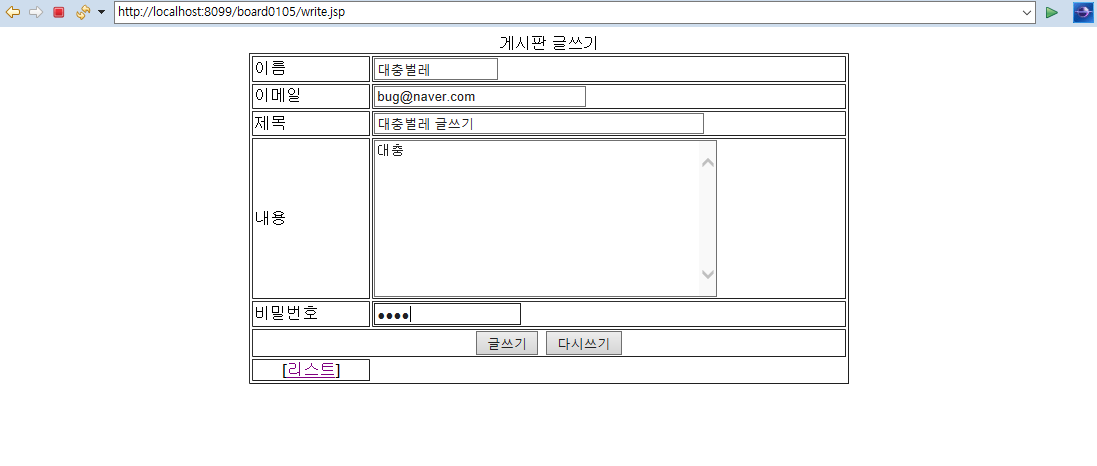Screen dimensions: 1097x466
Task: Refresh the page with the reload icon
Action: click(x=83, y=12)
